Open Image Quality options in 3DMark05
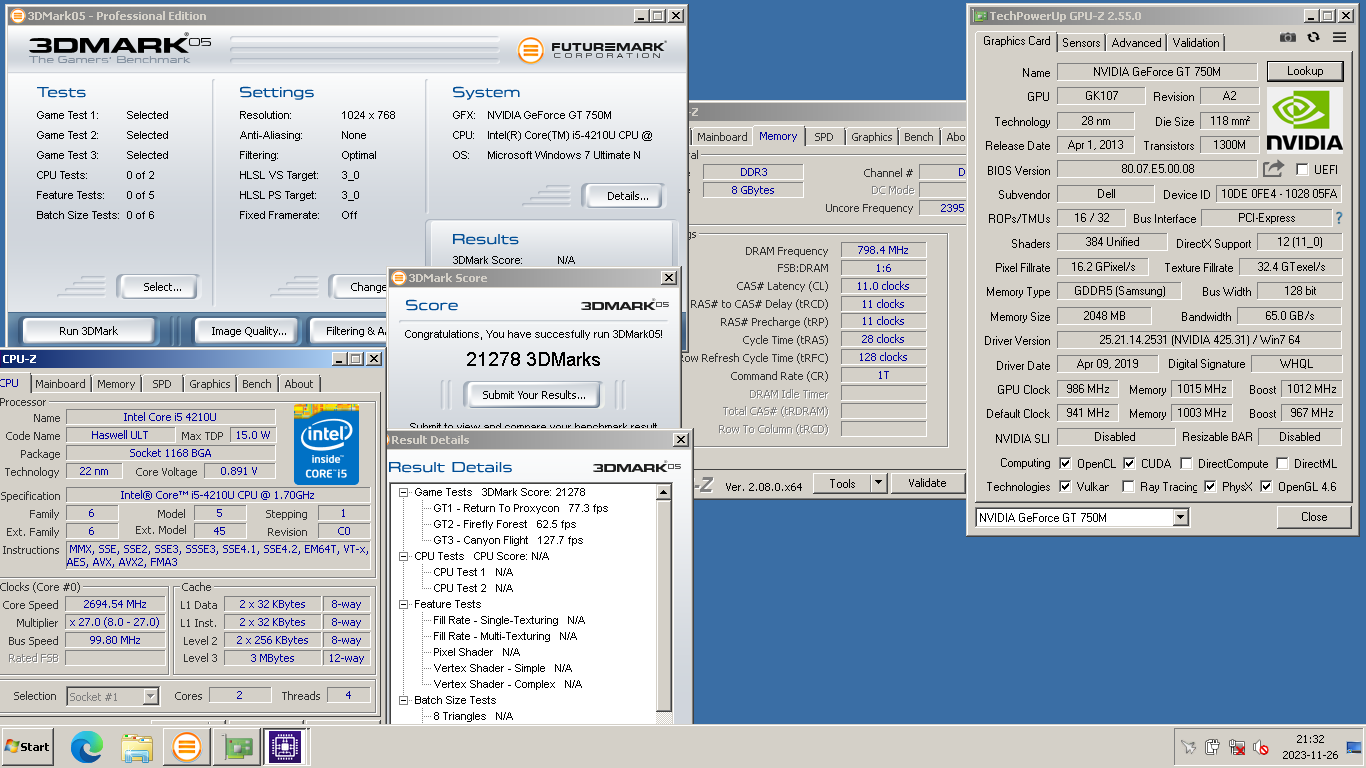1366x768 pixels. [249, 331]
